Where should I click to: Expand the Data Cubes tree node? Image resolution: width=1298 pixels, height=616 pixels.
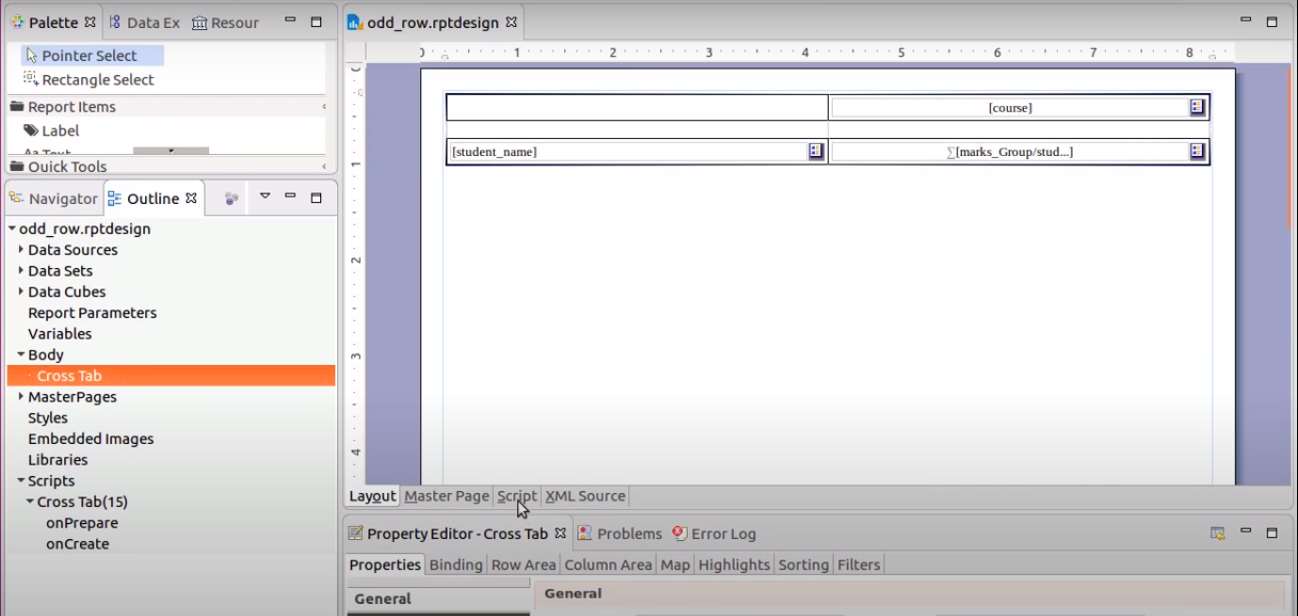point(21,292)
